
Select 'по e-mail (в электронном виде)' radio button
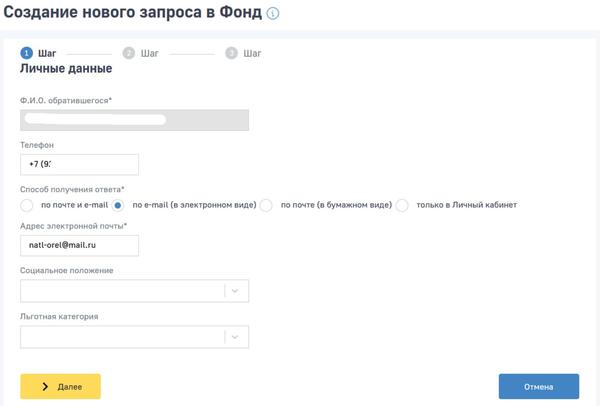[118, 205]
